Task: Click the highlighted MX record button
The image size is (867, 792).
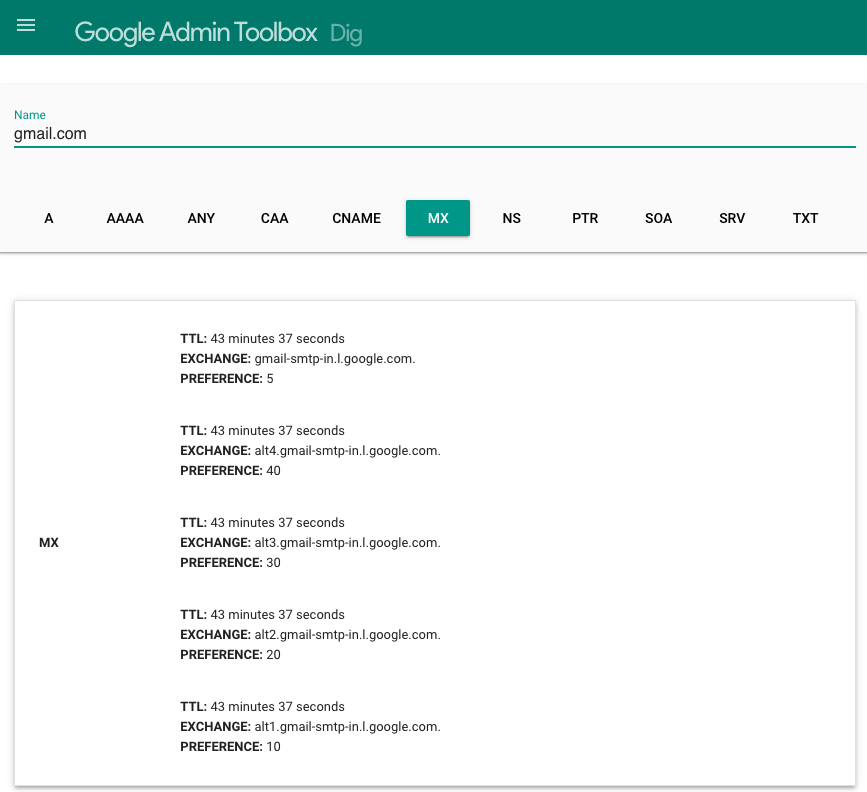Action: coord(438,218)
